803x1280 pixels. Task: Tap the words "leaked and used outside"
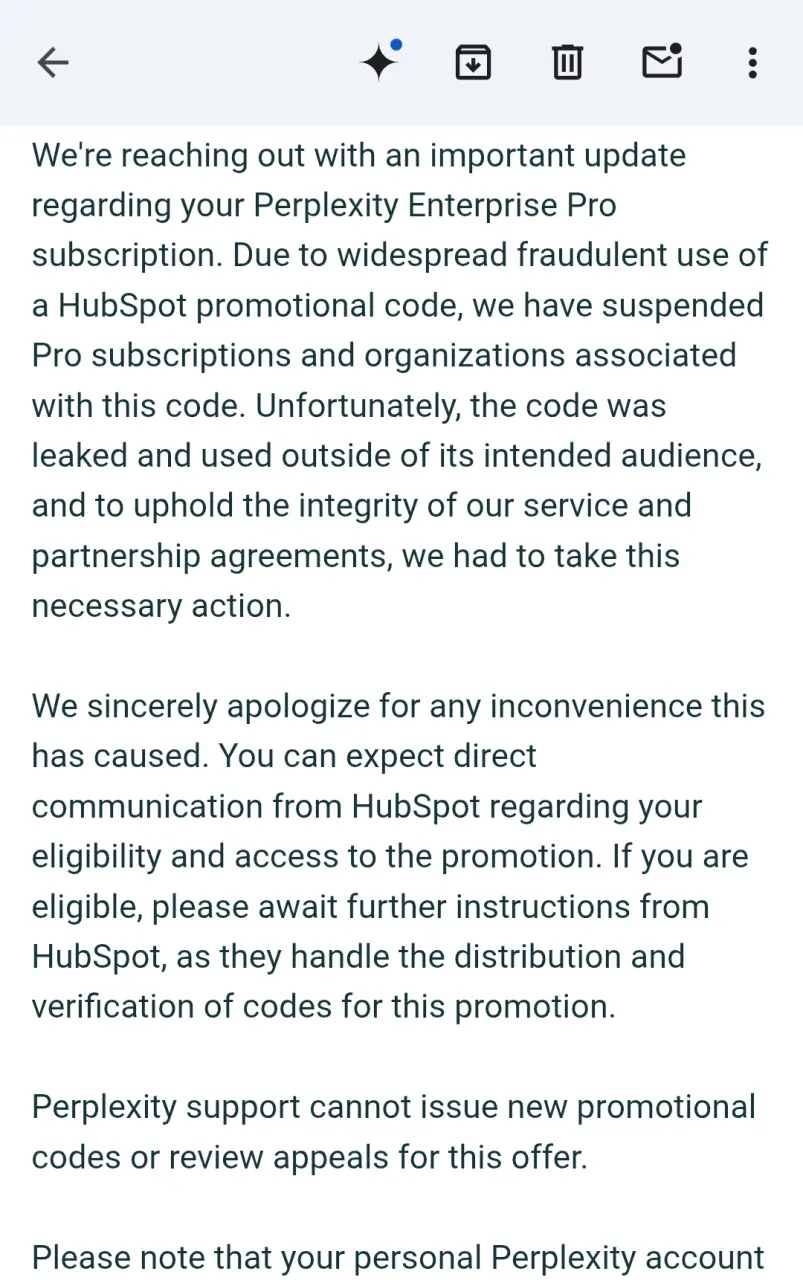pyautogui.click(x=198, y=457)
